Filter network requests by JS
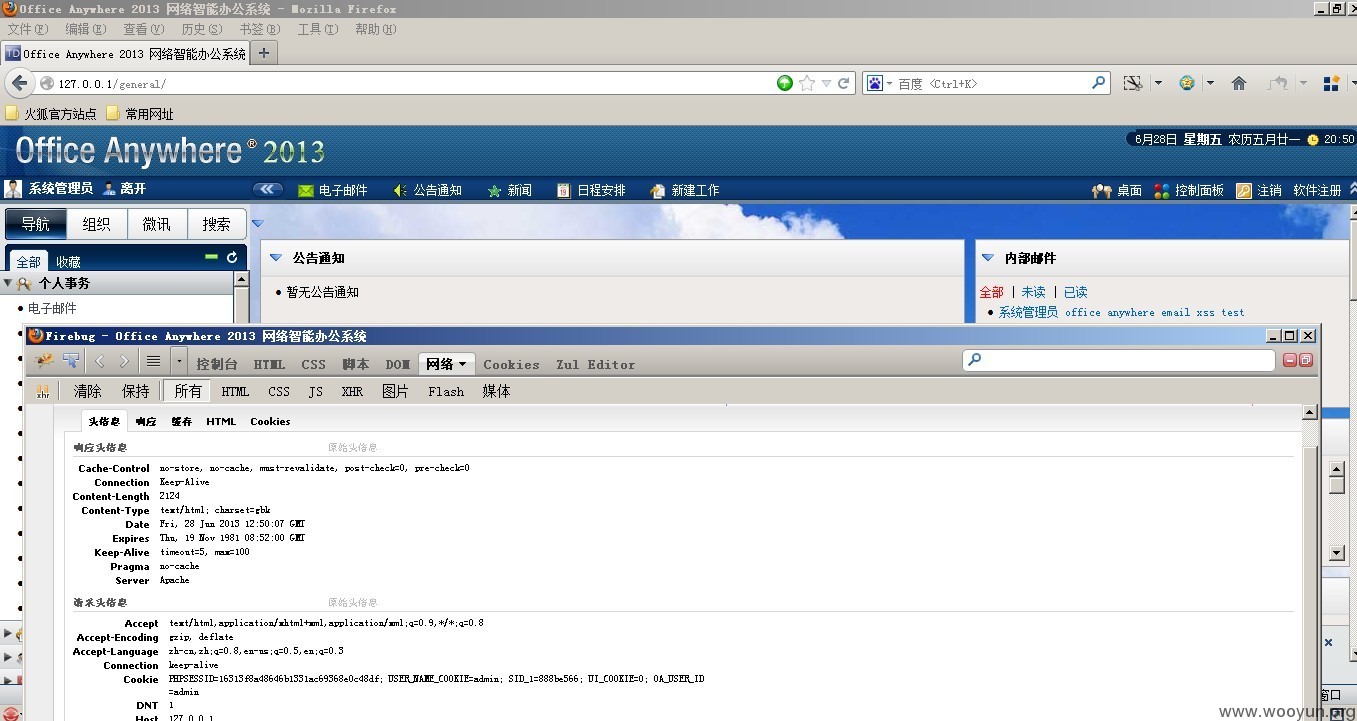The height and width of the screenshot is (721, 1357). (x=316, y=392)
